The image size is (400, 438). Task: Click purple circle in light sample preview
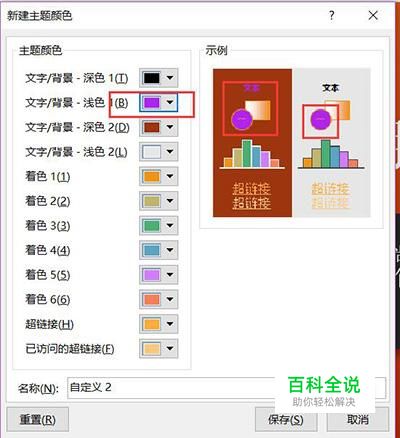point(320,119)
